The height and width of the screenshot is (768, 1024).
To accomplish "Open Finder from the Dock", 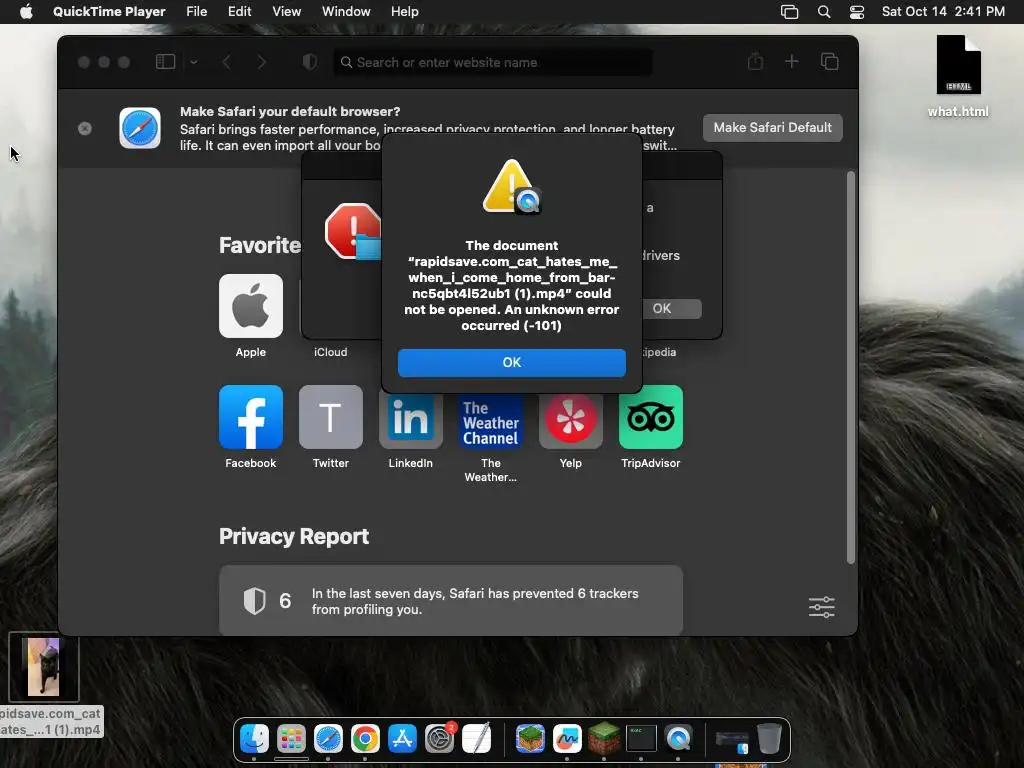I will pos(254,739).
